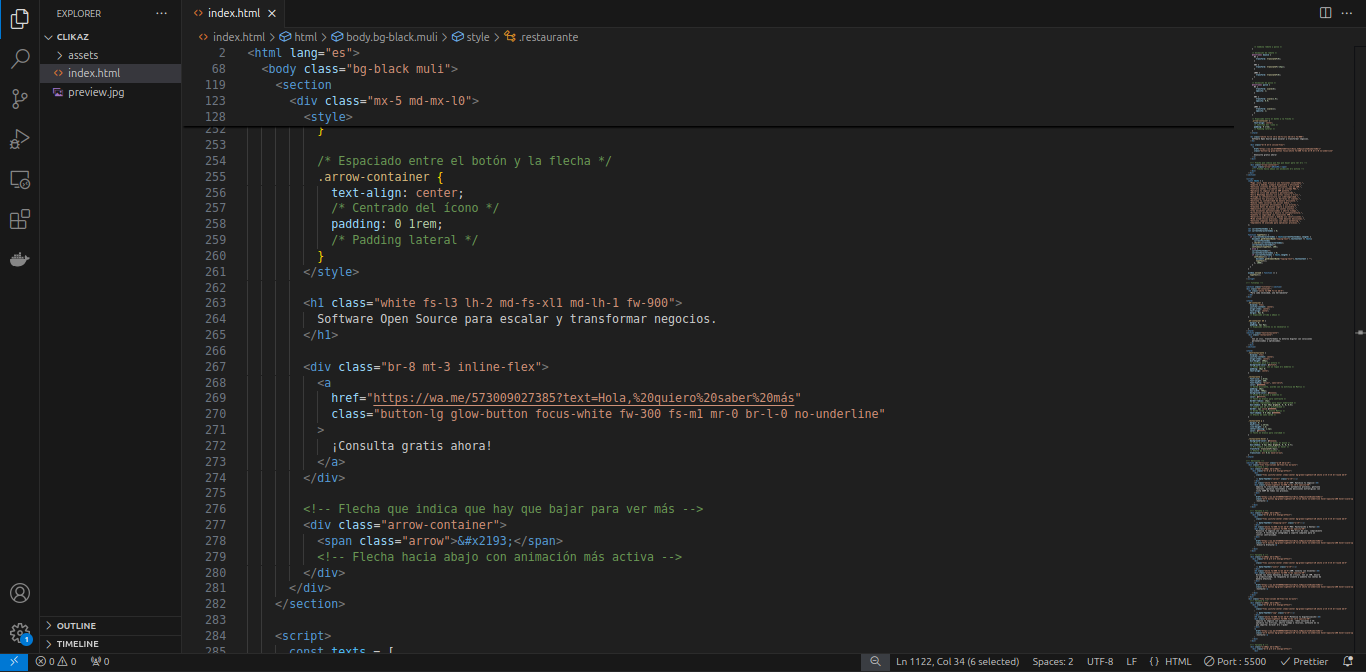Screen dimensions: 1366x672
Task: Click 'Software Open Source para escalar' line
Action: click(517, 319)
